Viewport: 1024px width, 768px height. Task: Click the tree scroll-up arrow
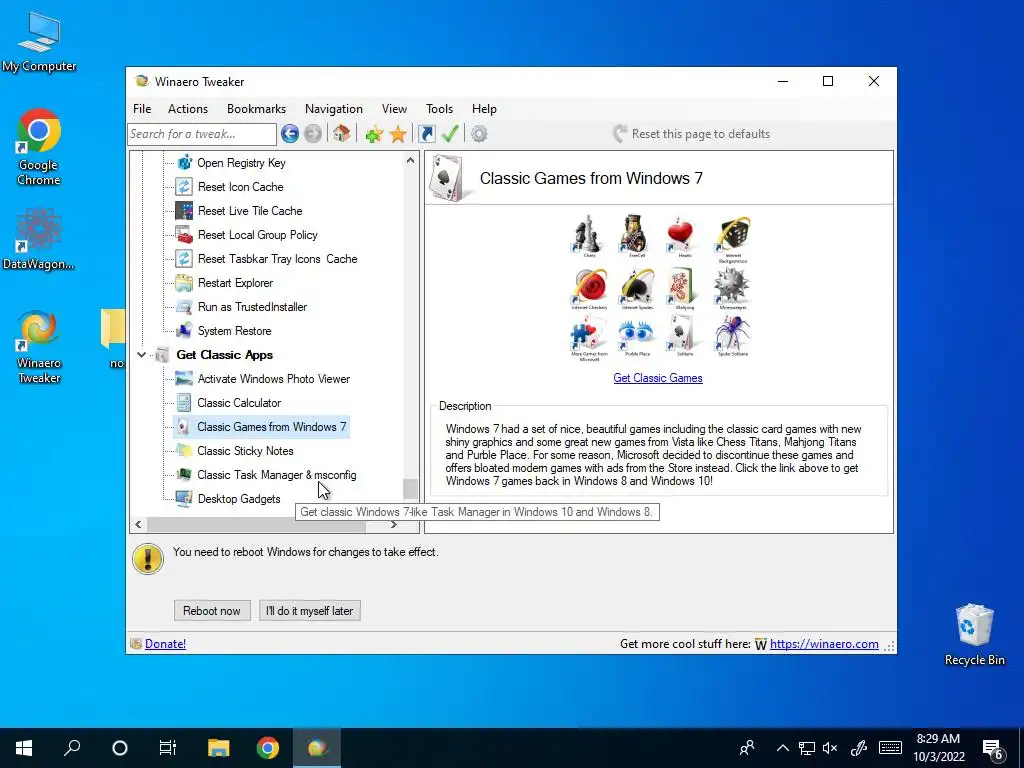coord(410,160)
